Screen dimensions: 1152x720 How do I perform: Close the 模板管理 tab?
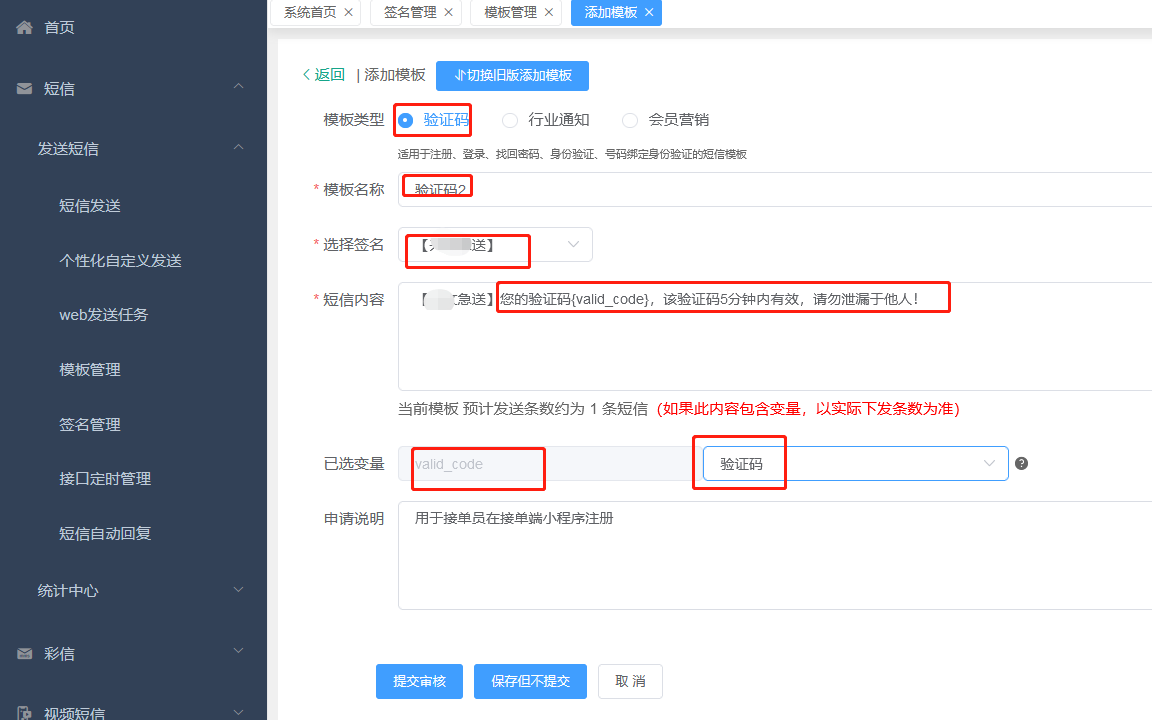pos(549,12)
